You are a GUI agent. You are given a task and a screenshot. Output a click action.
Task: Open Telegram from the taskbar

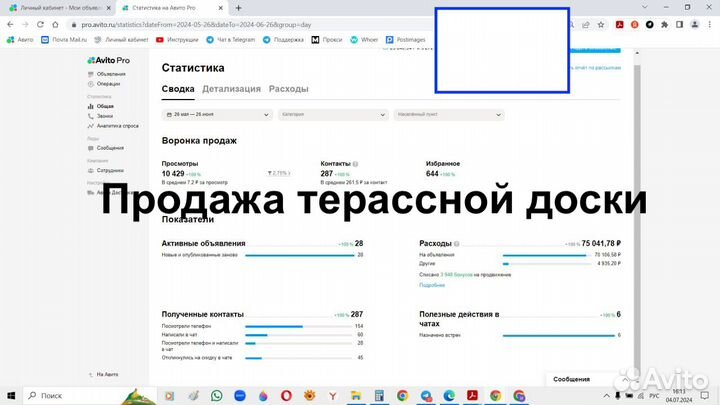(426, 395)
